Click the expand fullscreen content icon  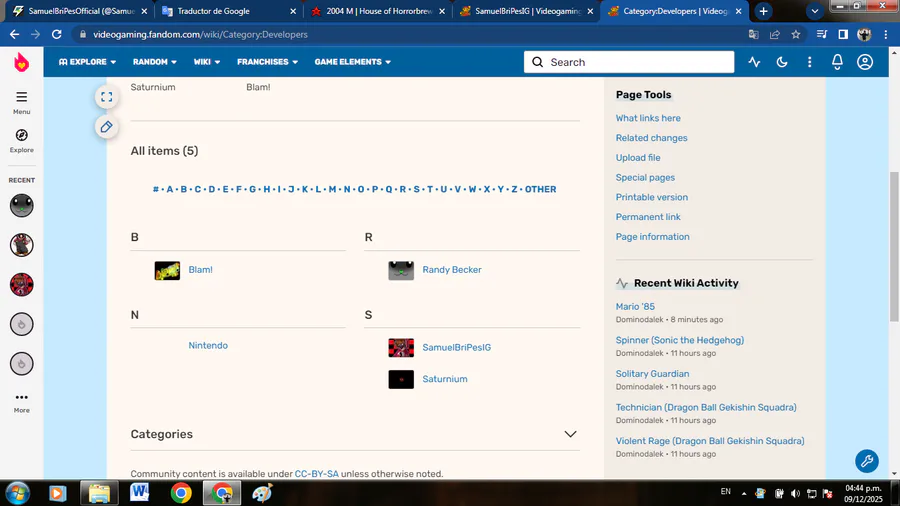coord(107,97)
